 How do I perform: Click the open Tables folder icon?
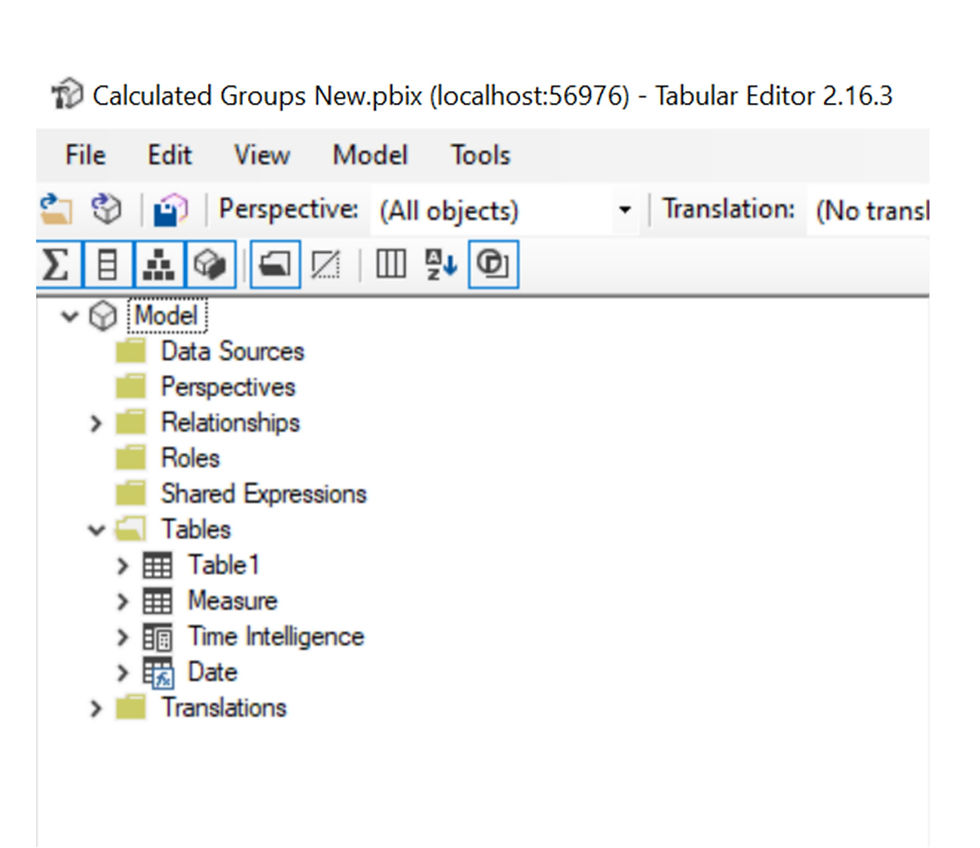pos(131,529)
